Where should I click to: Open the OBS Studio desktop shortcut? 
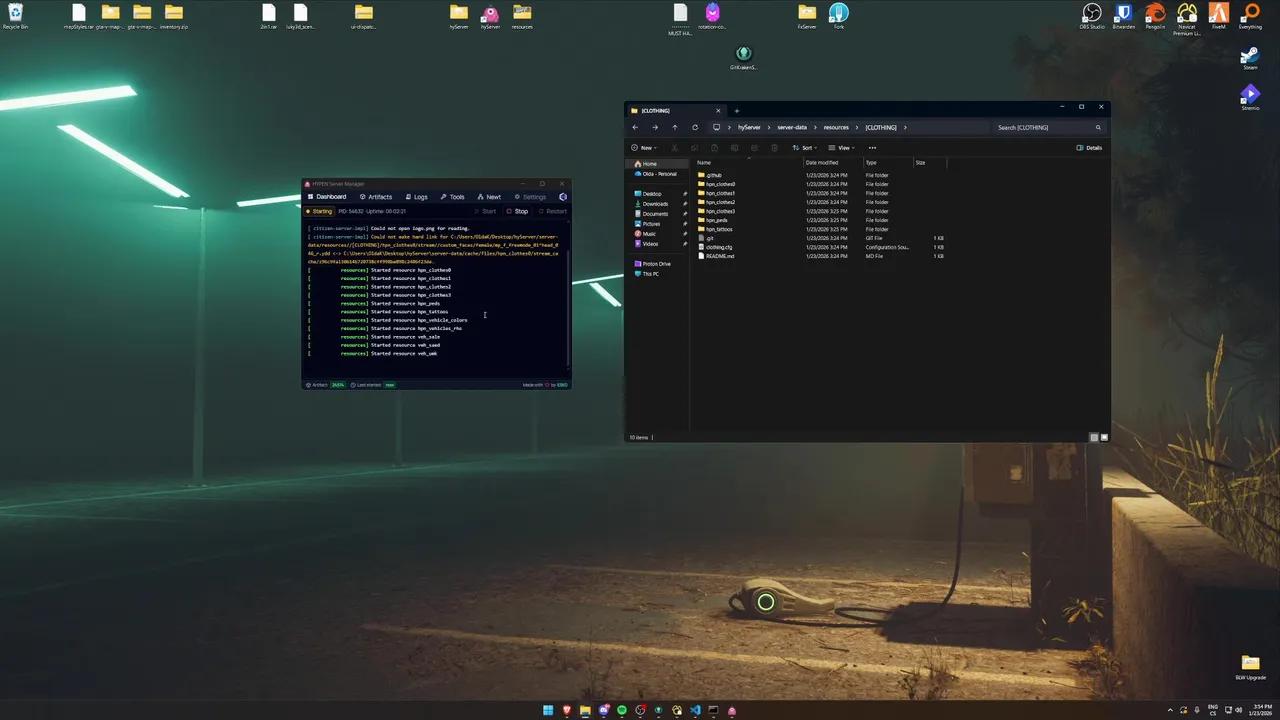(1091, 13)
